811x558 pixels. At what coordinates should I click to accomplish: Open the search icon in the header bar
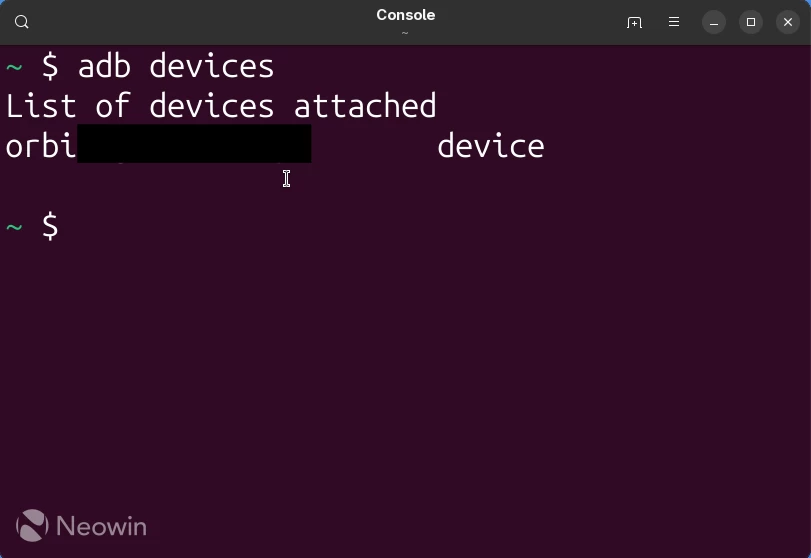click(x=22, y=22)
